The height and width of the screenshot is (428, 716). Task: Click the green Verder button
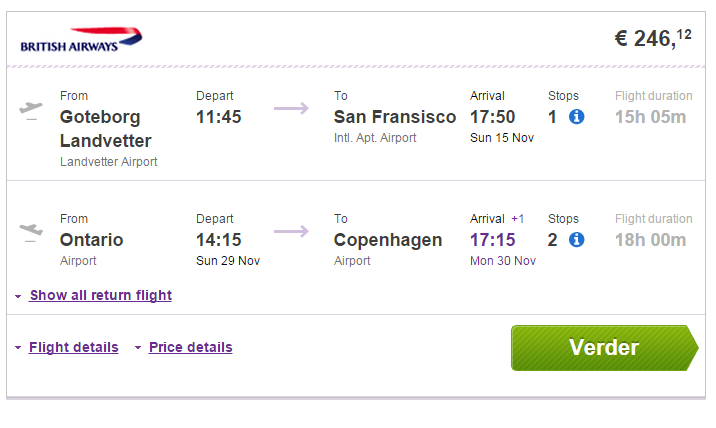(x=605, y=348)
